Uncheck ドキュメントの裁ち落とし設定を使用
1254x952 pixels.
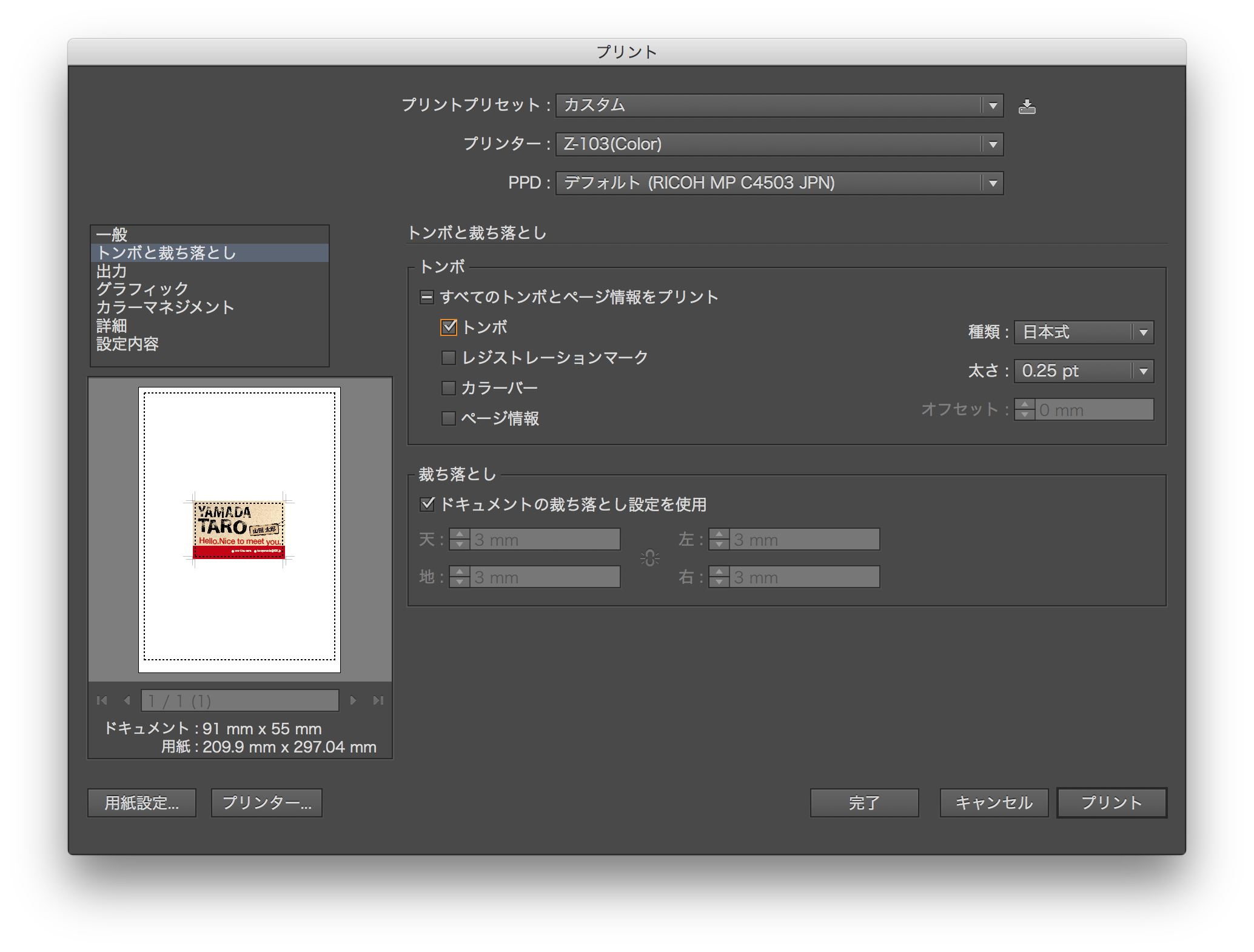click(428, 504)
